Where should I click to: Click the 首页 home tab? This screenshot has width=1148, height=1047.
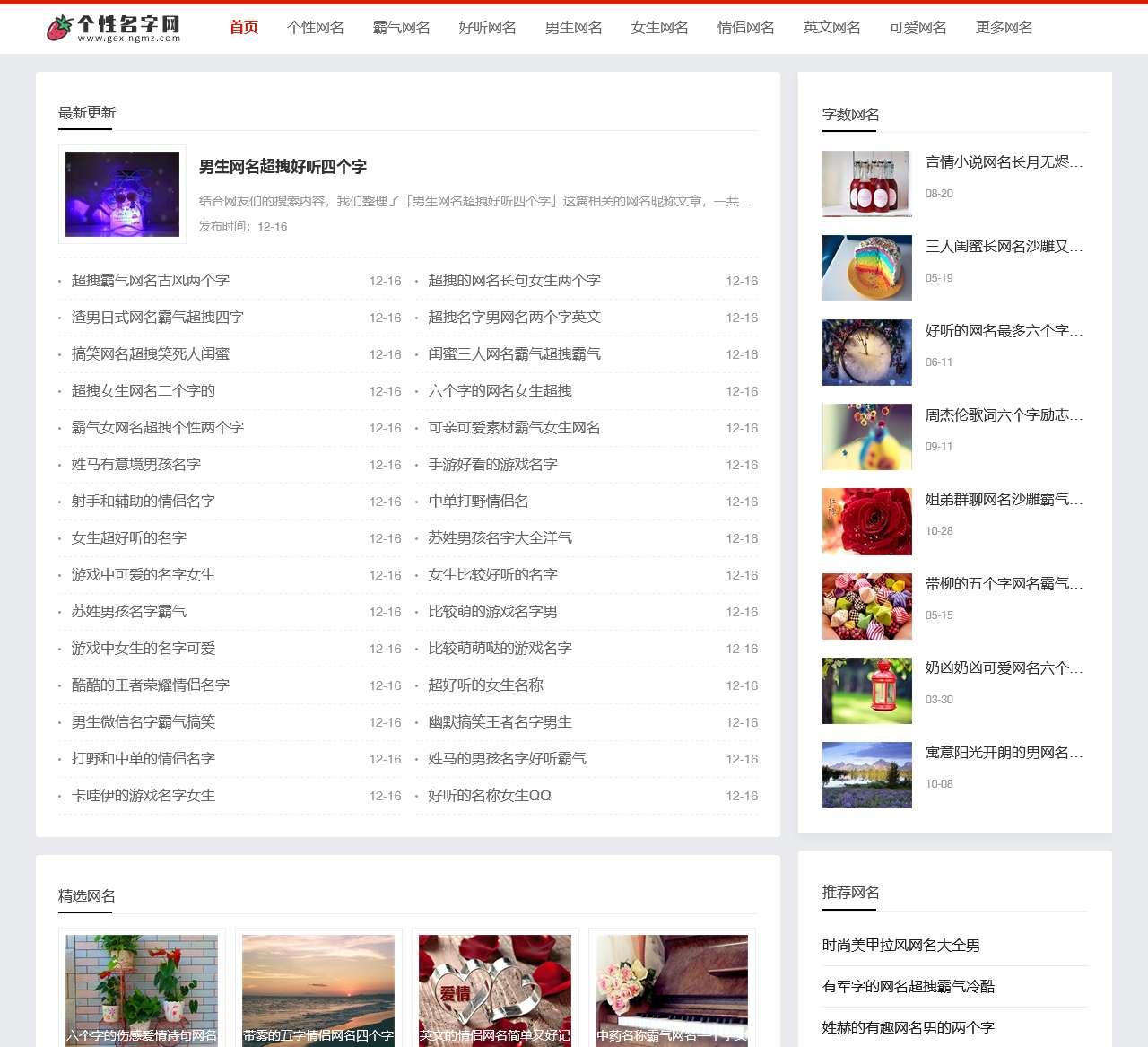[243, 28]
